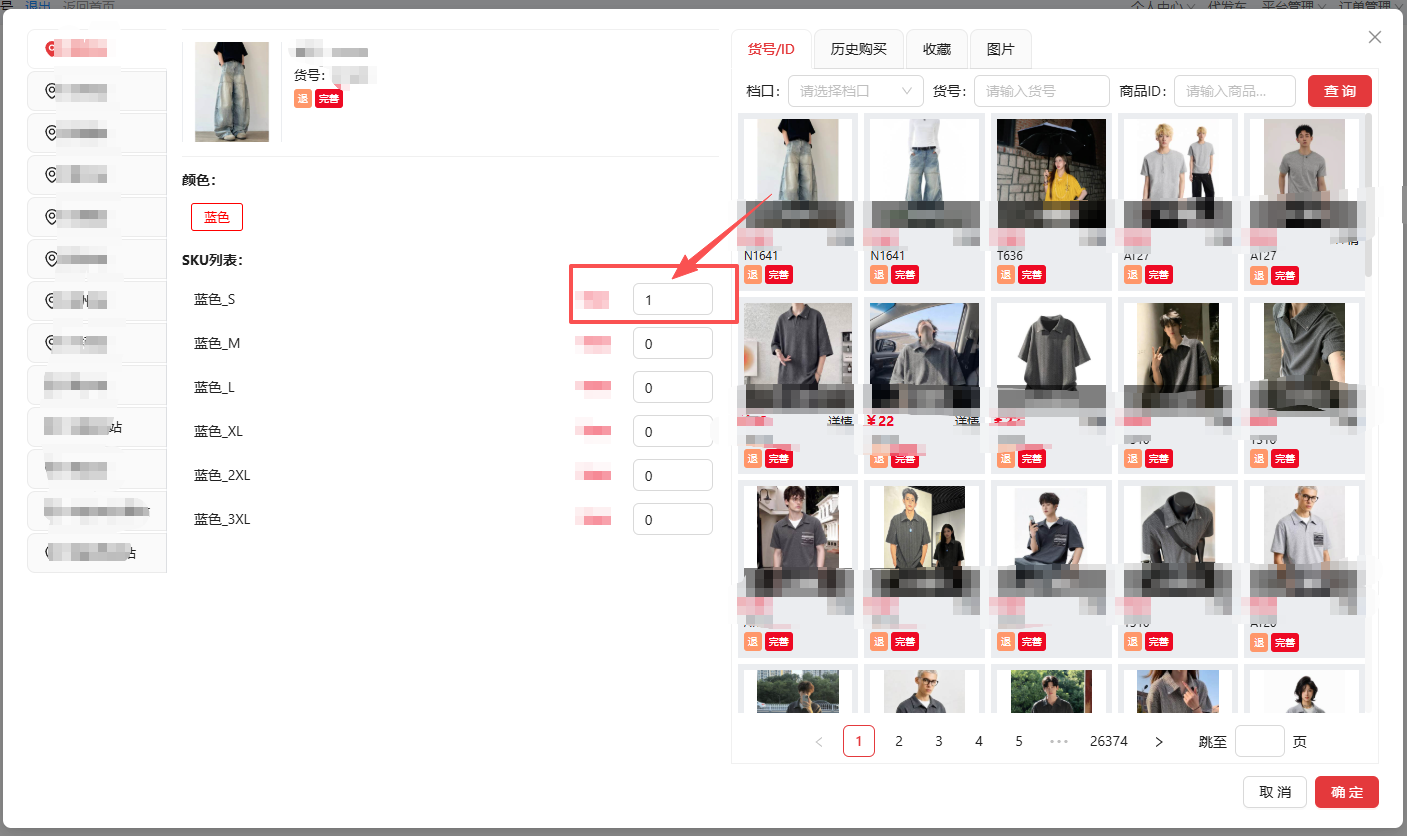1407x836 pixels.
Task: Click the 完善 badge under T636 product
Action: click(1032, 275)
